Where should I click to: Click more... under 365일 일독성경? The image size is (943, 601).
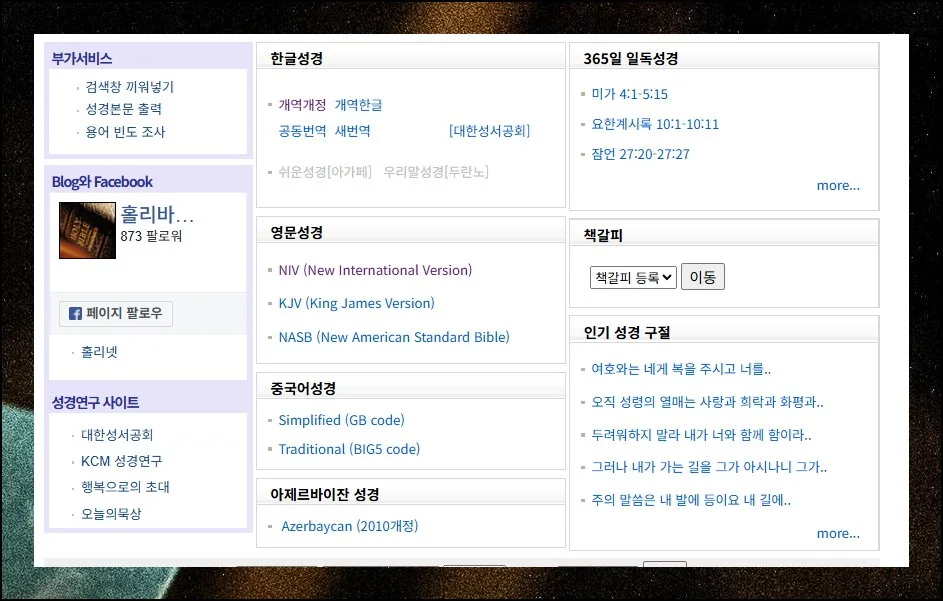pyautogui.click(x=837, y=185)
